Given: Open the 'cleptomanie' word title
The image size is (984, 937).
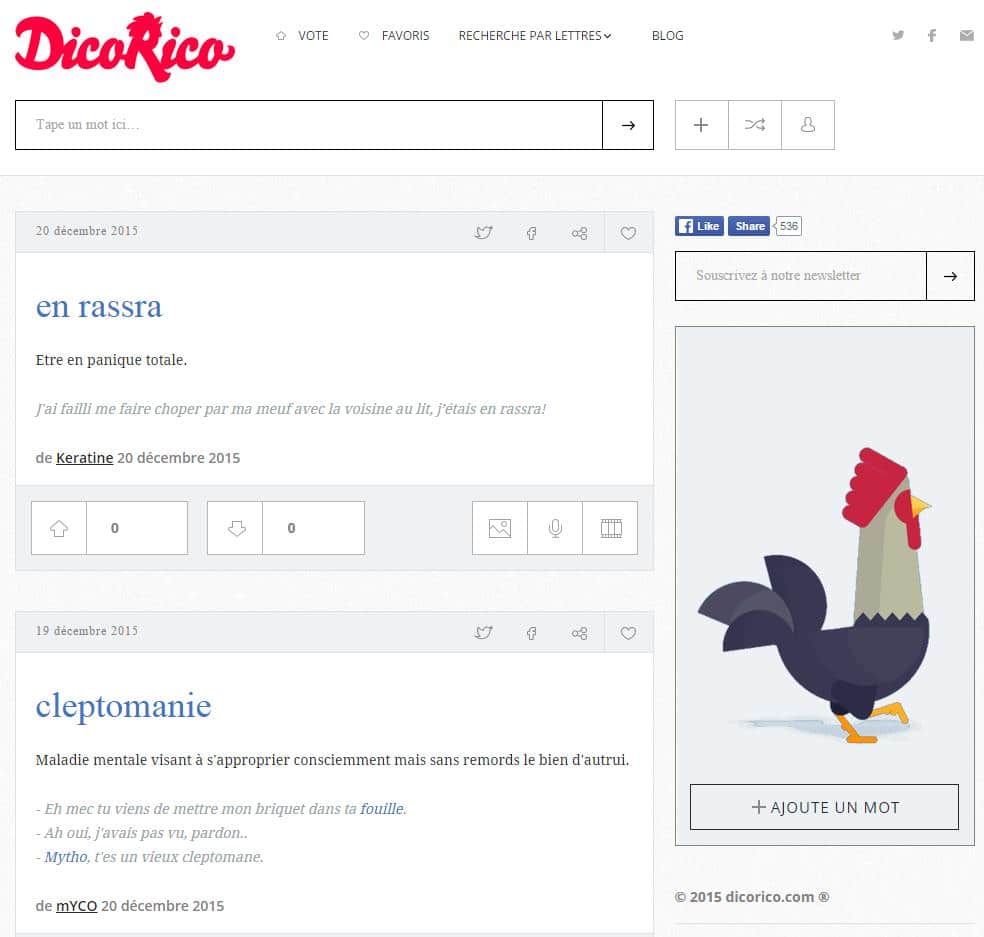Looking at the screenshot, I should coord(123,706).
